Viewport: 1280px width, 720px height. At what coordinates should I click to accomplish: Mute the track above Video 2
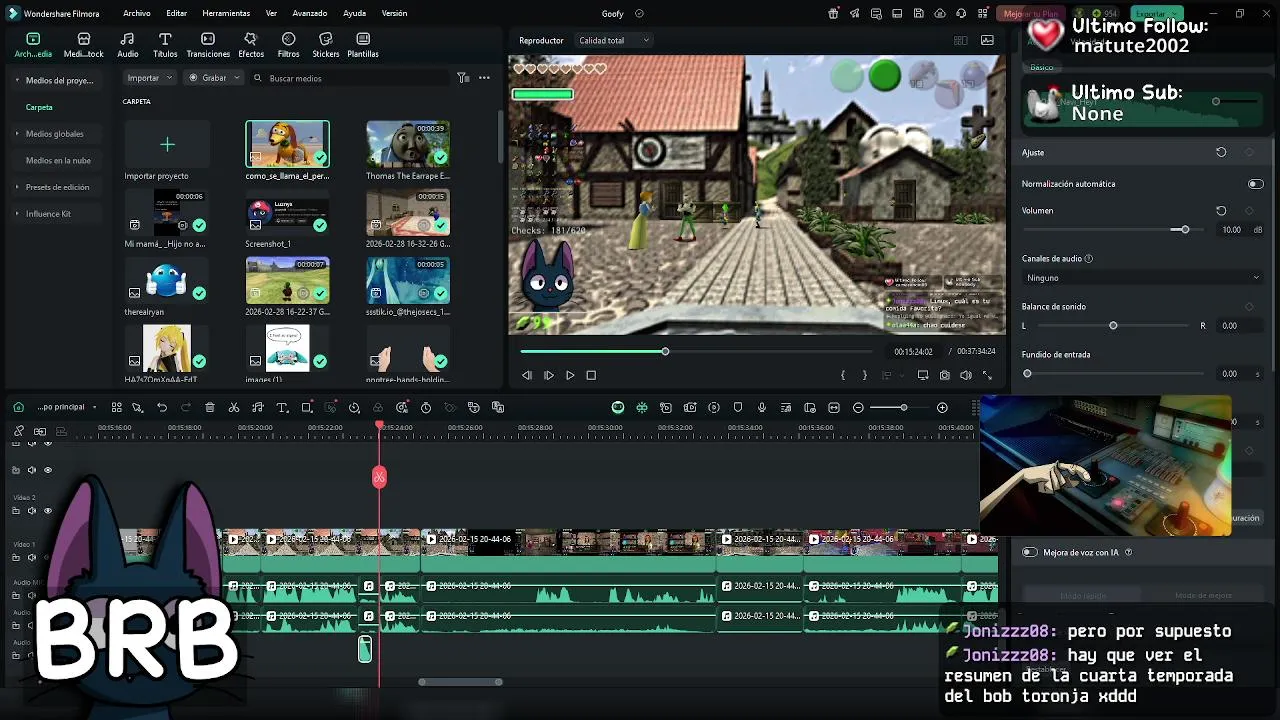coord(31,470)
